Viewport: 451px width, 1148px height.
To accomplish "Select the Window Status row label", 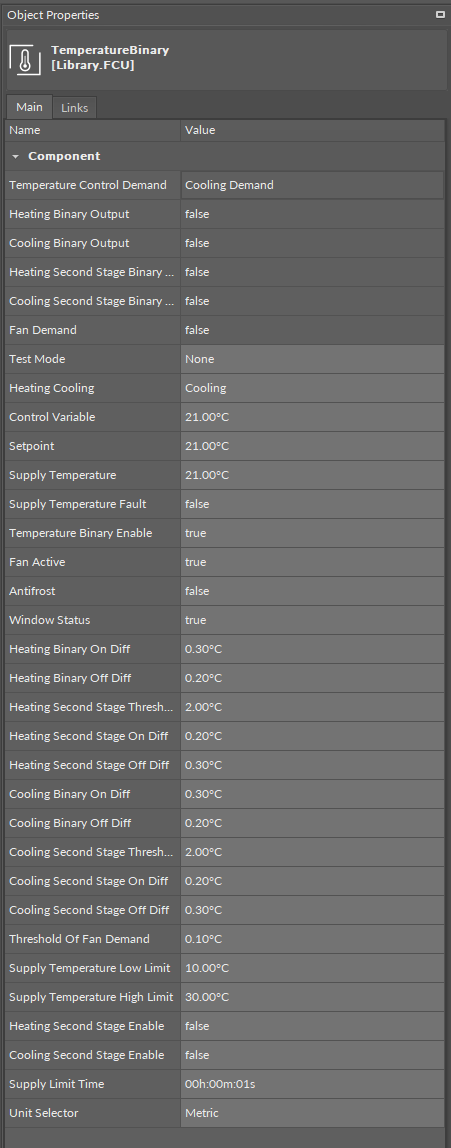I will (x=49, y=620).
